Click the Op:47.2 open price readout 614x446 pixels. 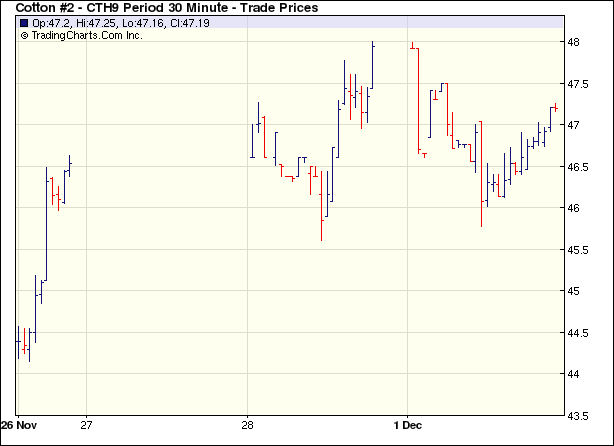(52, 23)
